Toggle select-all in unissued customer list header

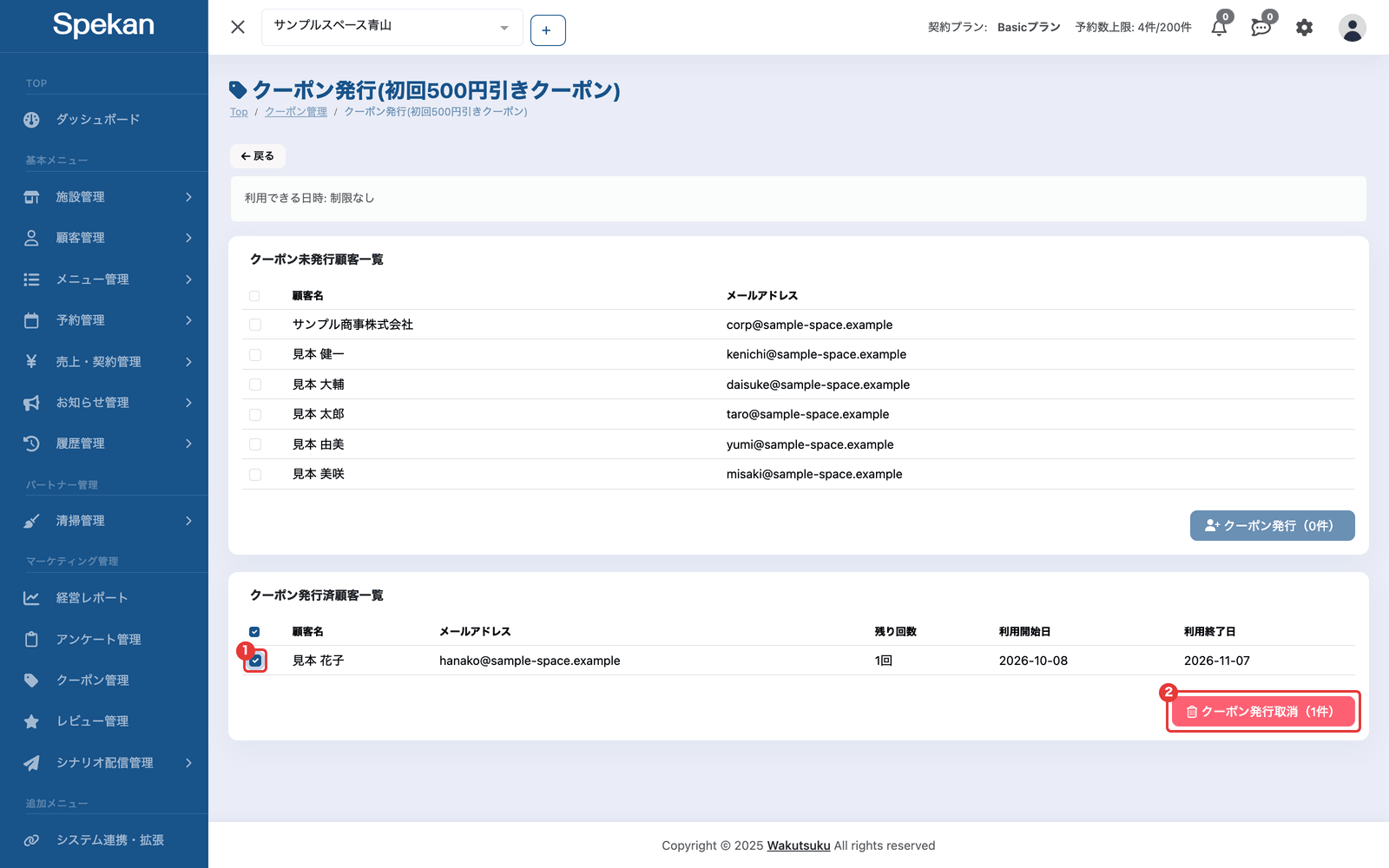click(x=254, y=296)
